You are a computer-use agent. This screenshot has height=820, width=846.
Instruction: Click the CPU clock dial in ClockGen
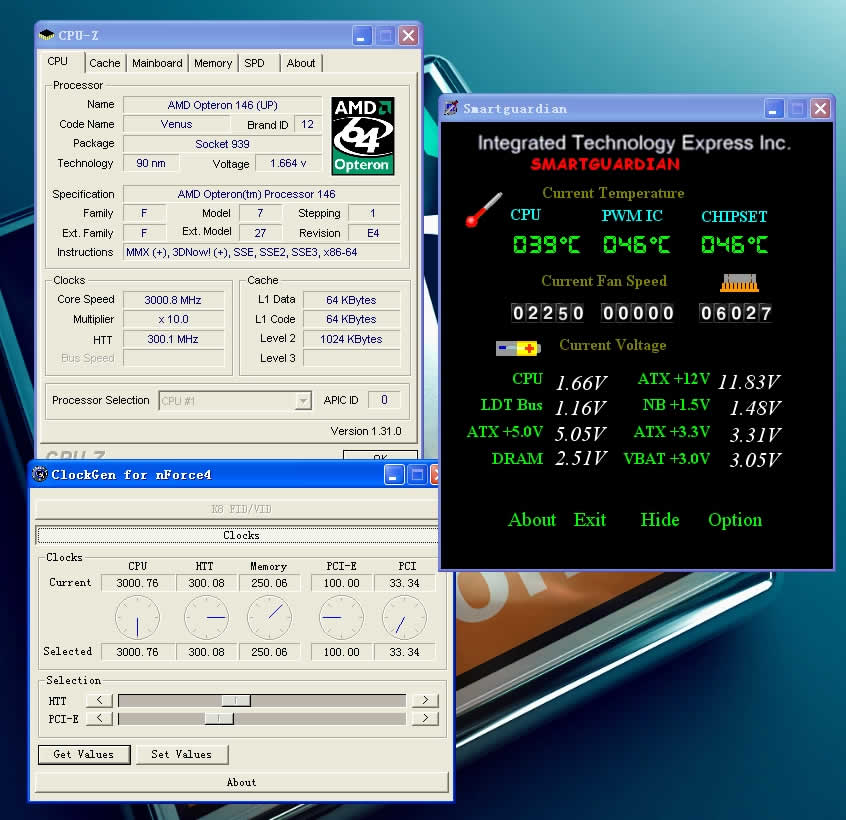138,618
